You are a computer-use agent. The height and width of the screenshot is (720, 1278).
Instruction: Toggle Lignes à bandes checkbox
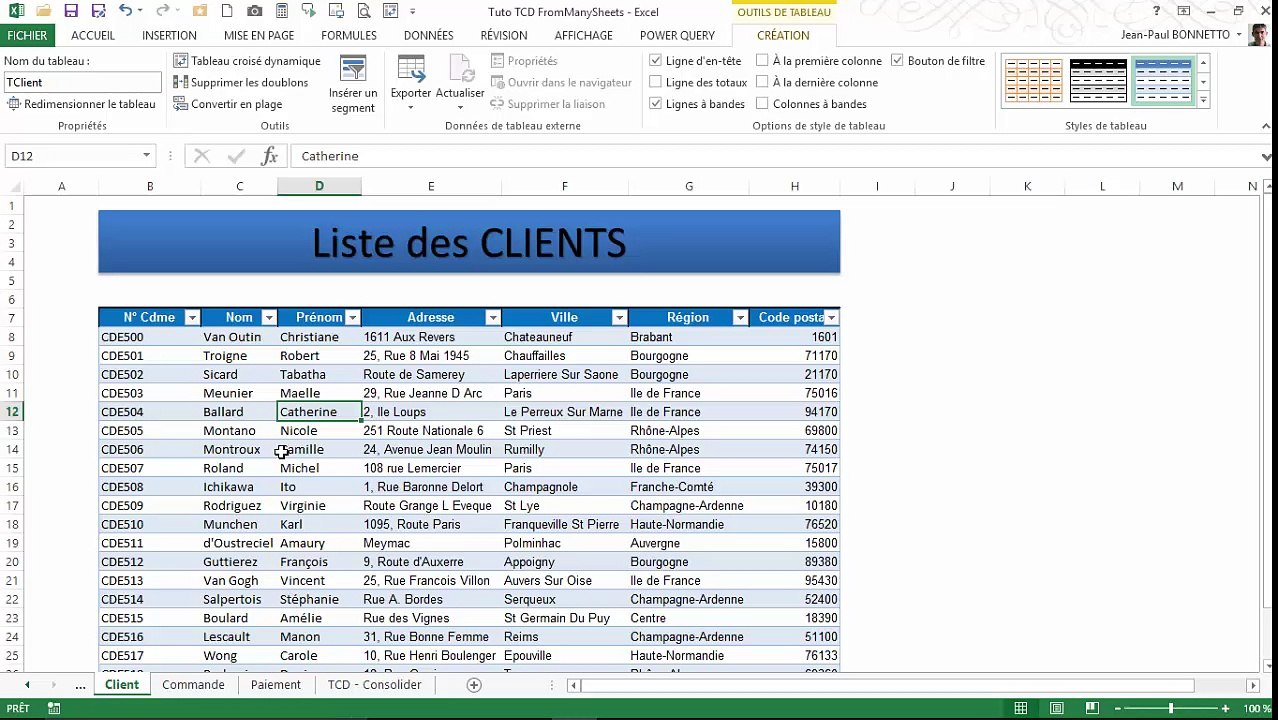click(656, 104)
